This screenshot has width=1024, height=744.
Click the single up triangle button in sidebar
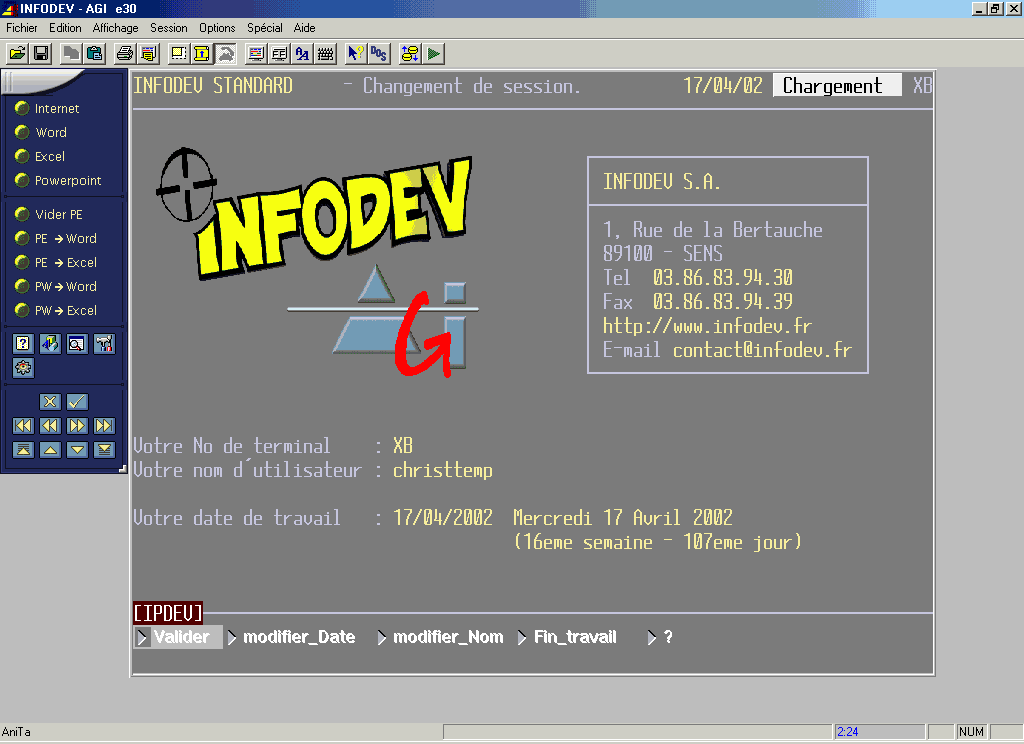coord(50,449)
